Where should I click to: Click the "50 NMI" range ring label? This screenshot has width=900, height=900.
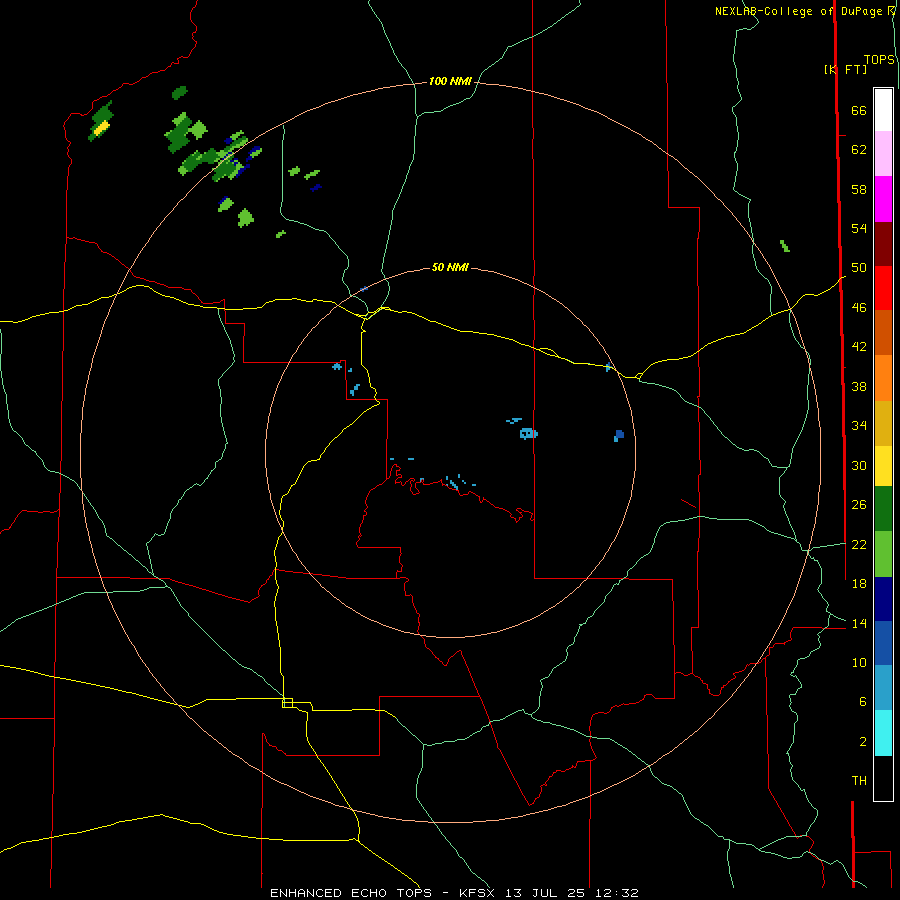coord(450,267)
